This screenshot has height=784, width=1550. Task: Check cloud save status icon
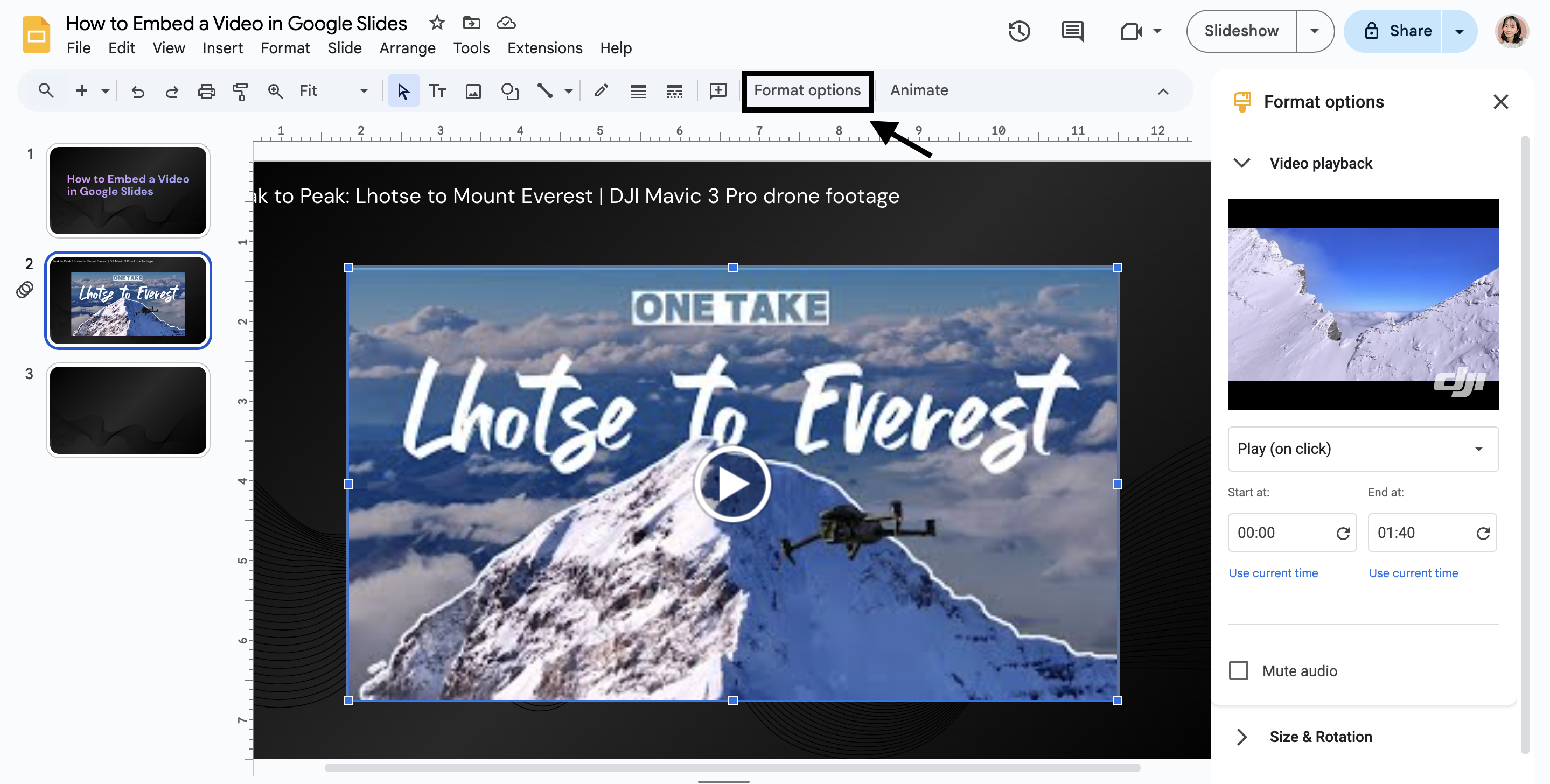tap(506, 23)
